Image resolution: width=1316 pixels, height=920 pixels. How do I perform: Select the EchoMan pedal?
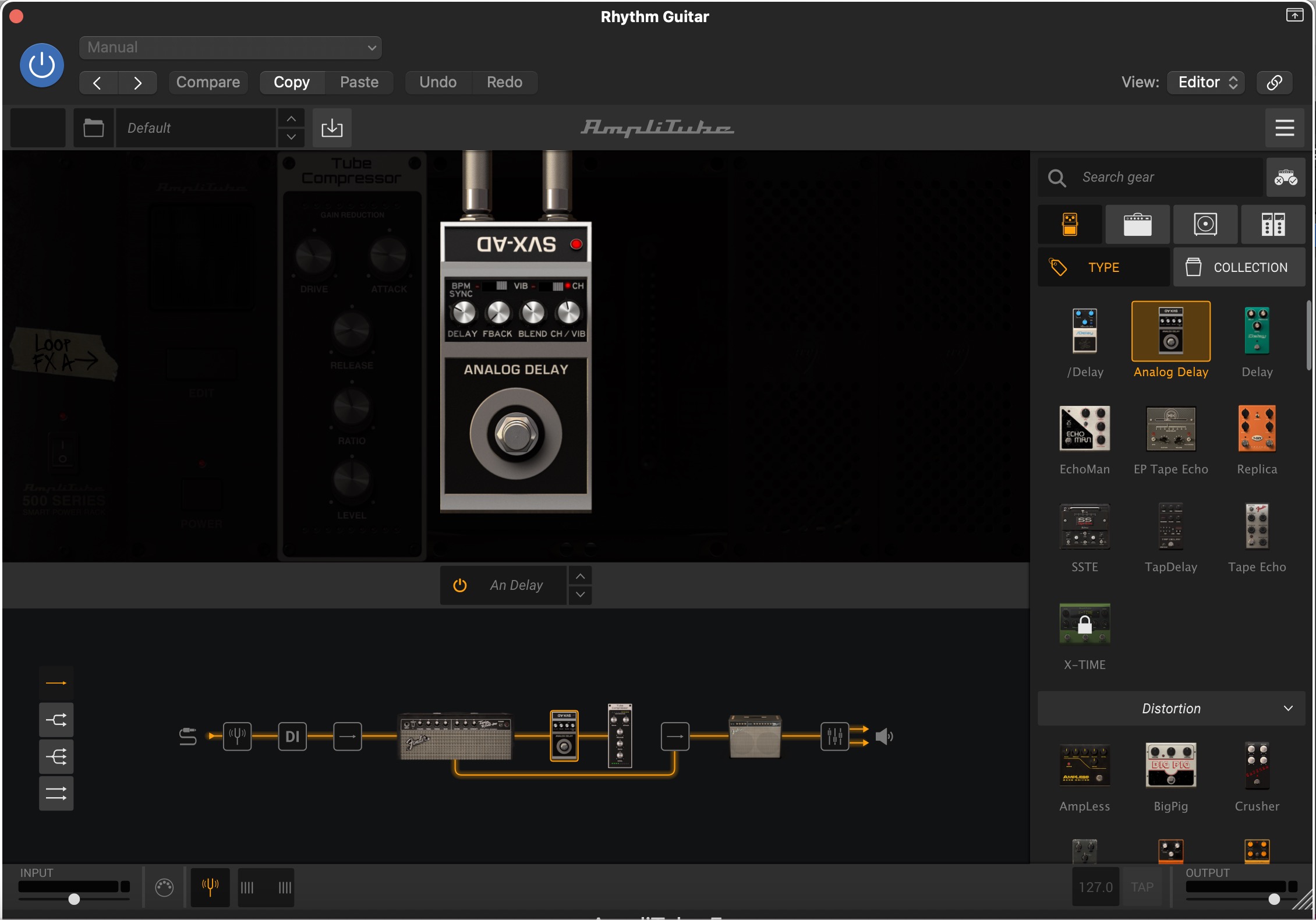point(1085,429)
